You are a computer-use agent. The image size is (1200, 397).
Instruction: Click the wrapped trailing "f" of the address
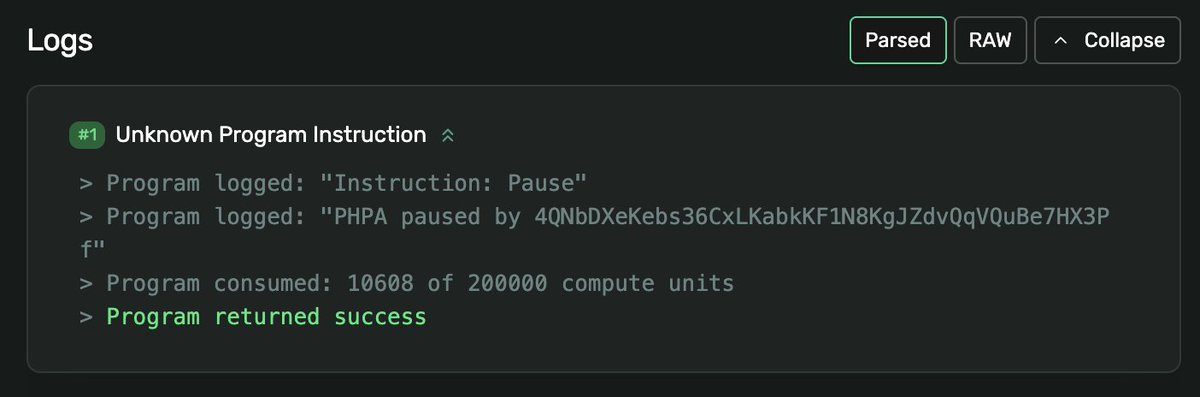(x=86, y=250)
